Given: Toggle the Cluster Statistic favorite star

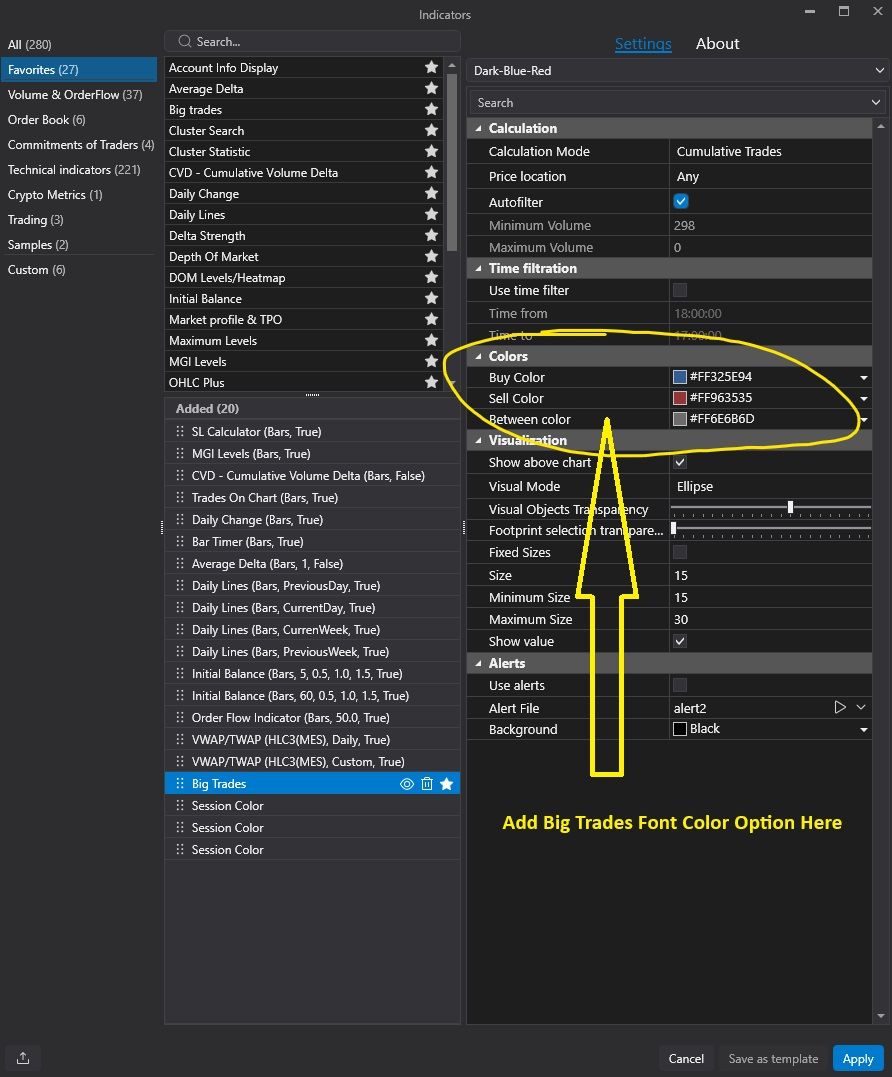Looking at the screenshot, I should pos(431,151).
